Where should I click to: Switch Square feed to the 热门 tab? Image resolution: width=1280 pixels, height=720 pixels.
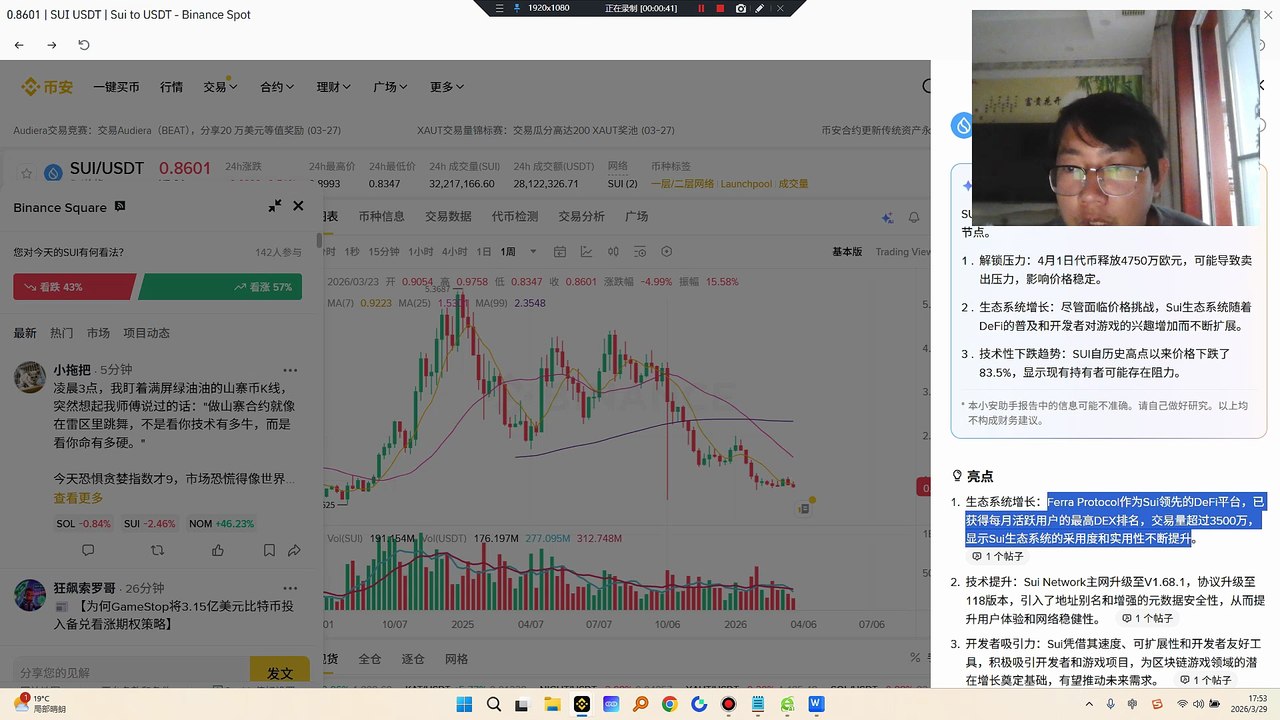click(x=61, y=333)
